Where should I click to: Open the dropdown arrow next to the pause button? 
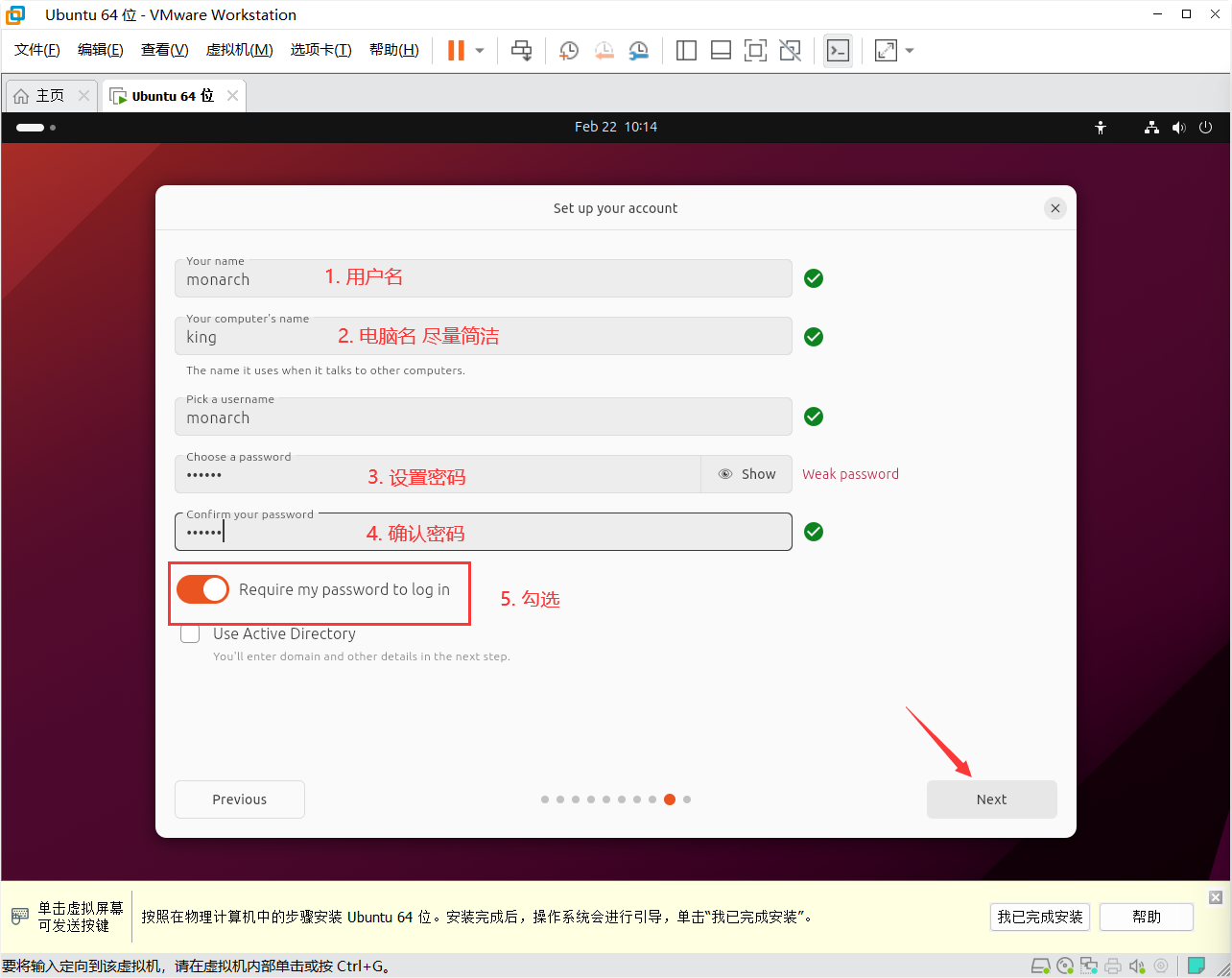tap(480, 51)
